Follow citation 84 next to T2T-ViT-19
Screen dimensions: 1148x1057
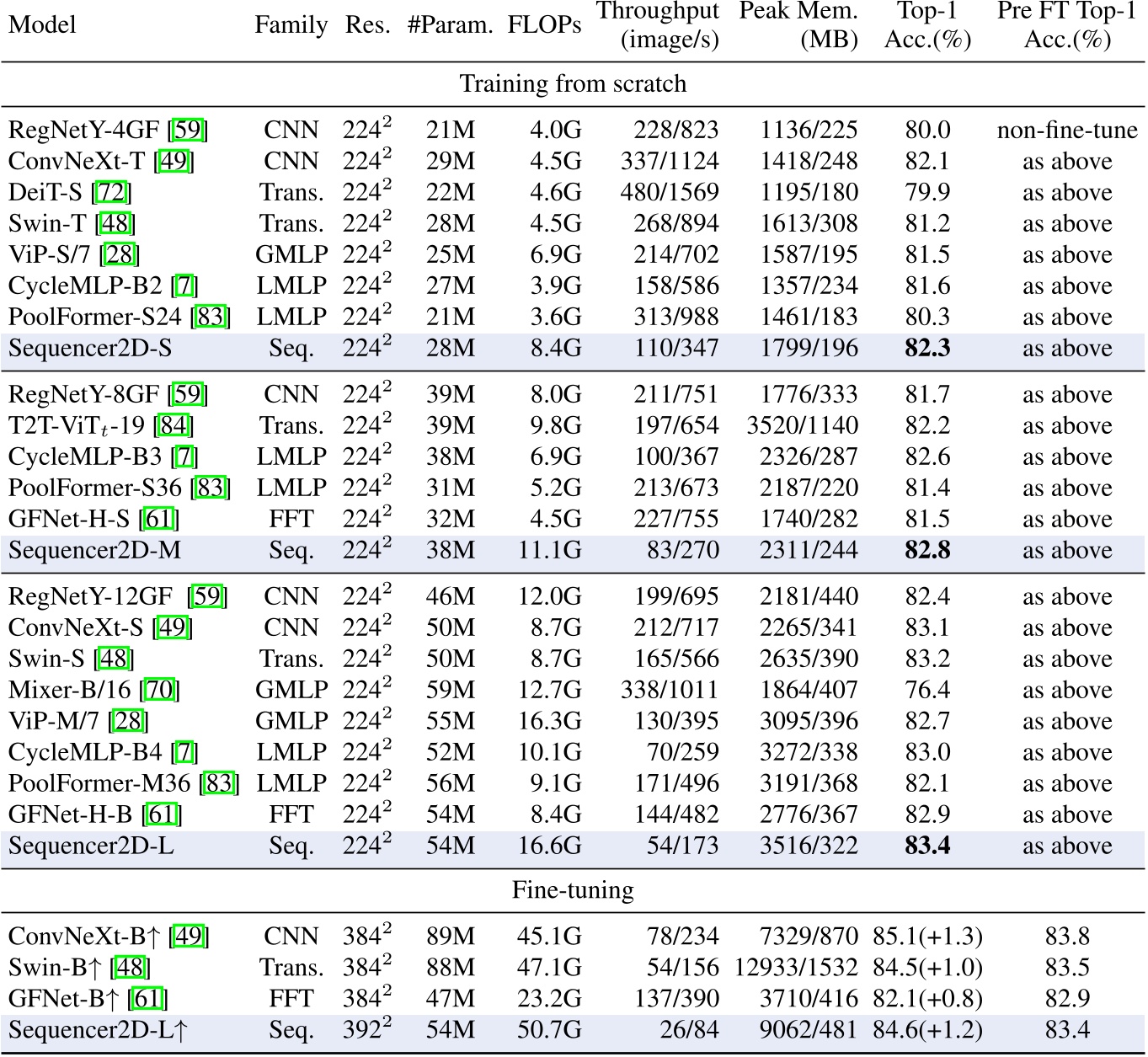[174, 426]
